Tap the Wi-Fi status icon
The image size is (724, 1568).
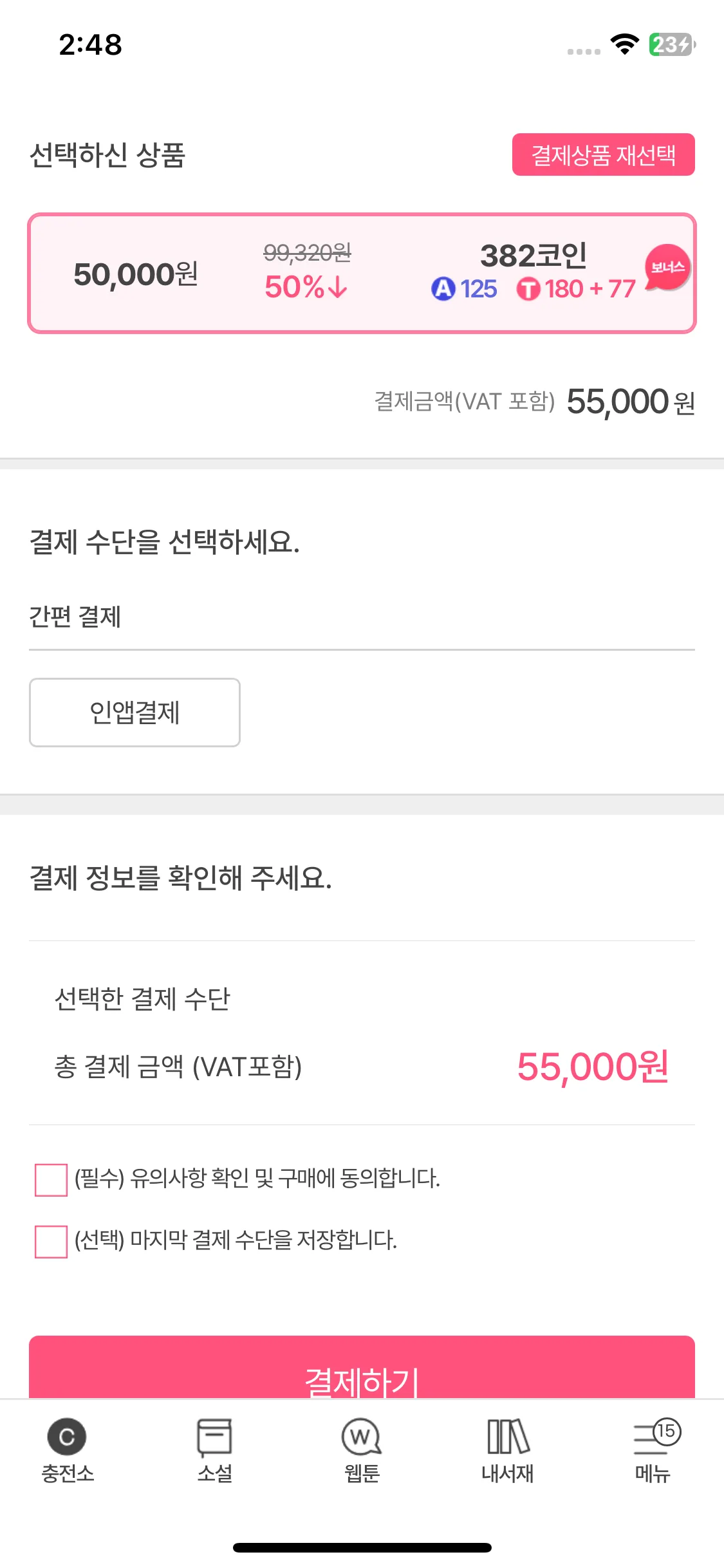624,44
